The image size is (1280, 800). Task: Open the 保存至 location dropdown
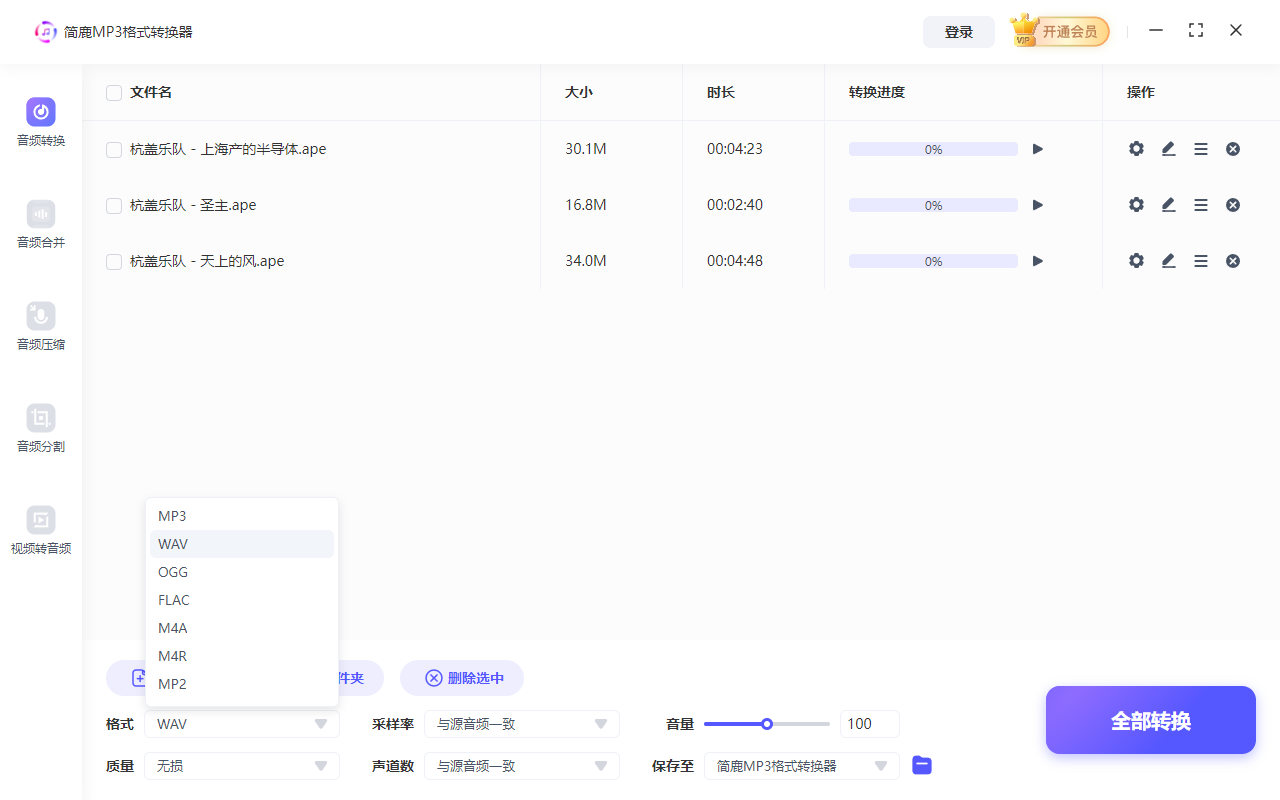pos(801,765)
